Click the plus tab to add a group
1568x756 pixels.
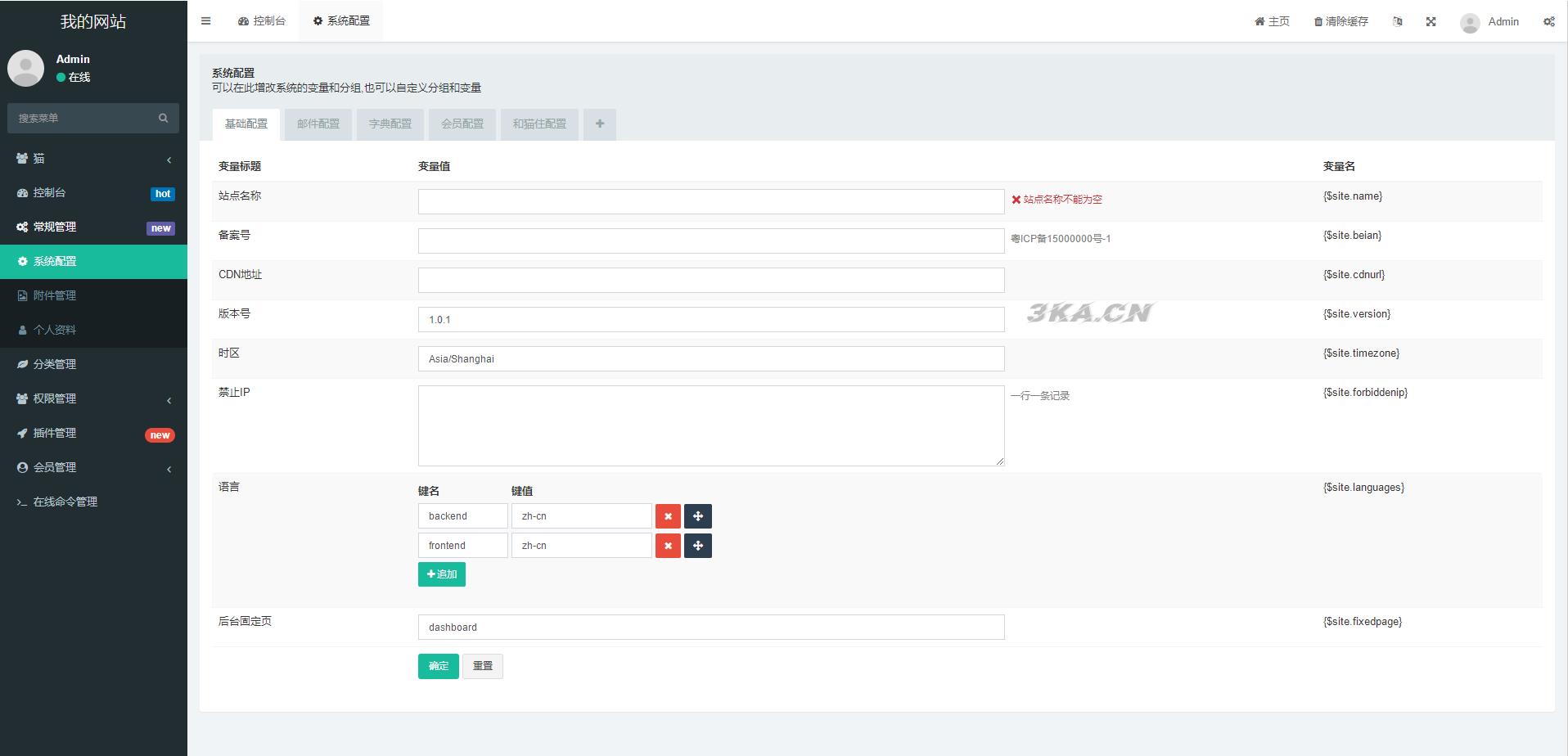pos(600,124)
